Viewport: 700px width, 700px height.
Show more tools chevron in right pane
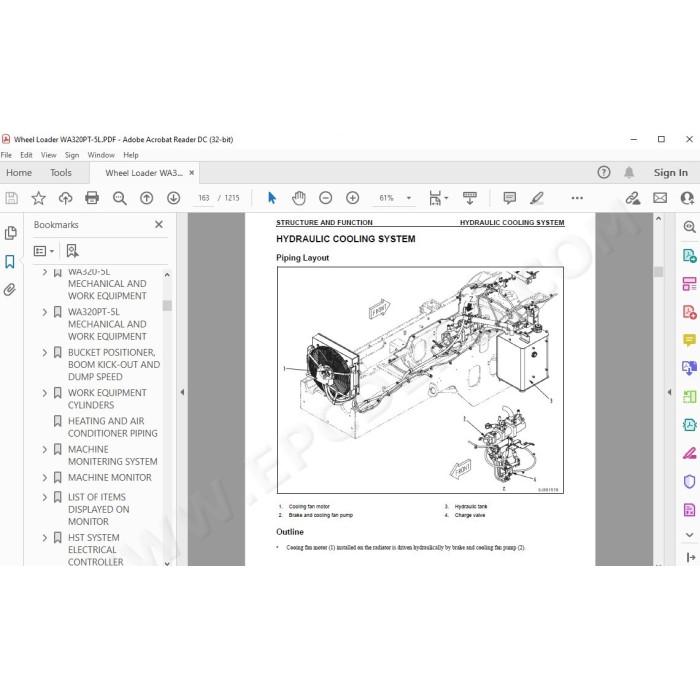(x=689, y=535)
